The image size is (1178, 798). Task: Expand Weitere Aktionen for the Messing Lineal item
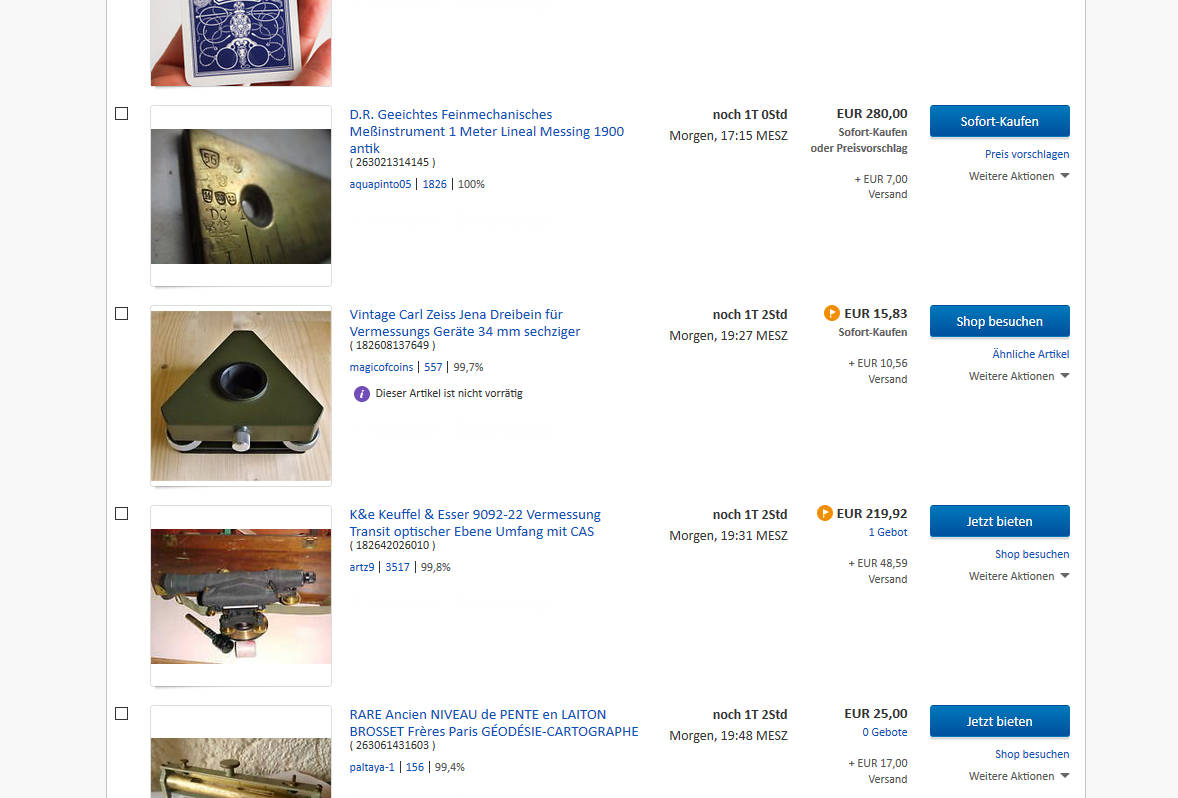tap(1018, 176)
